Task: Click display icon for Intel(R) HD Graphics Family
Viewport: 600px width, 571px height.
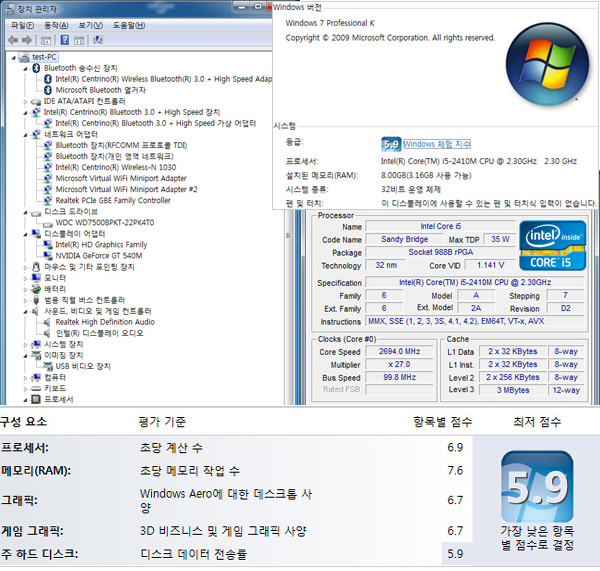Action: point(48,245)
